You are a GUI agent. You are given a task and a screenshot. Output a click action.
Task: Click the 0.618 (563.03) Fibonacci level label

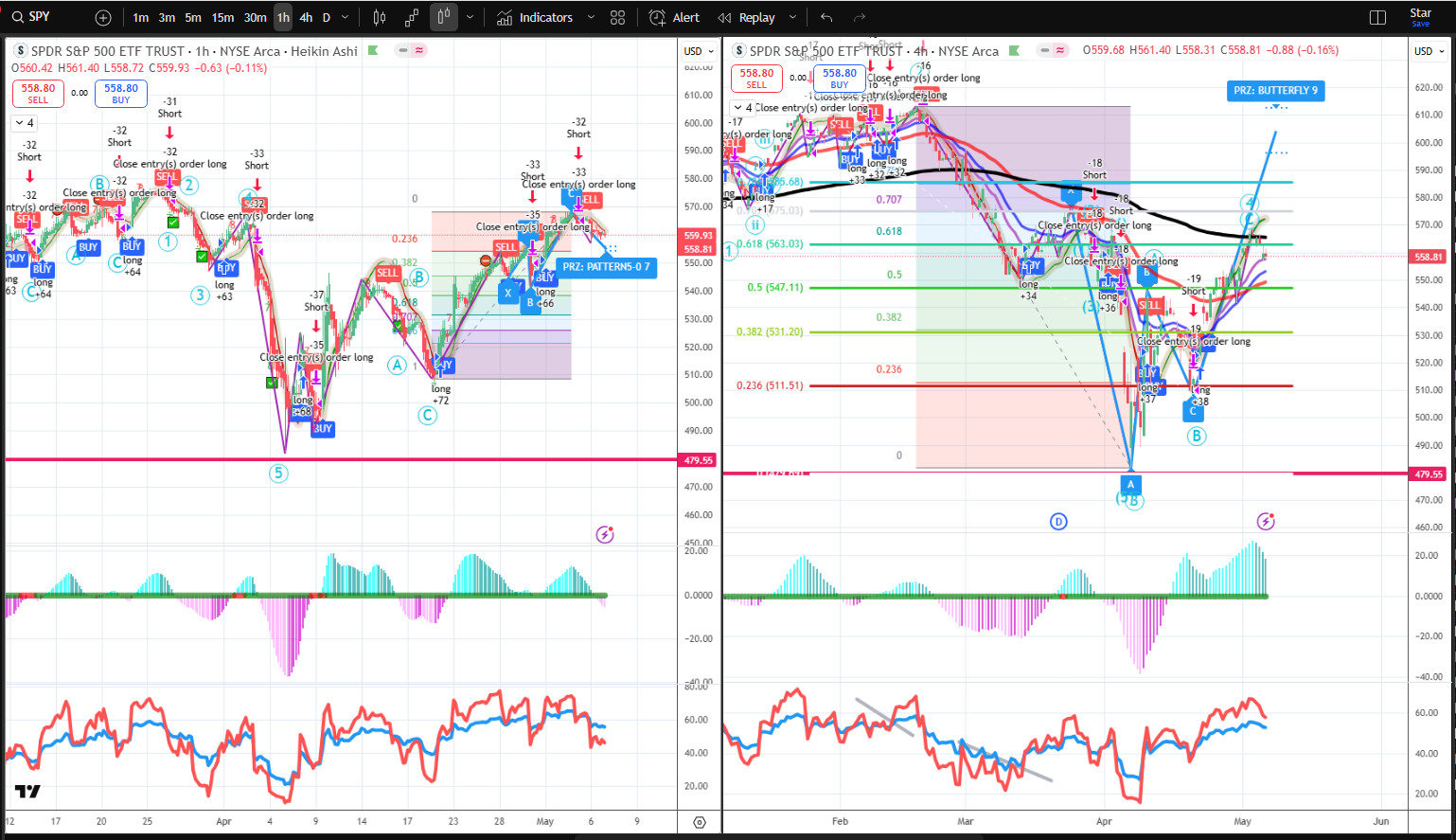pos(770,243)
